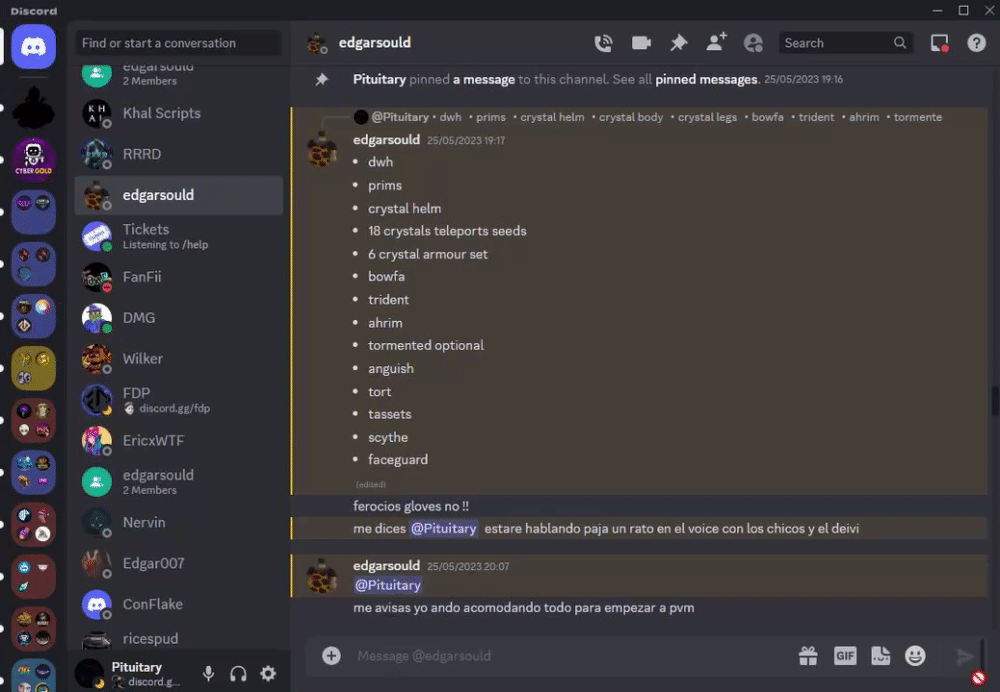Click 'ferocios gloves no !!' message text
The height and width of the screenshot is (692, 1000).
click(411, 506)
